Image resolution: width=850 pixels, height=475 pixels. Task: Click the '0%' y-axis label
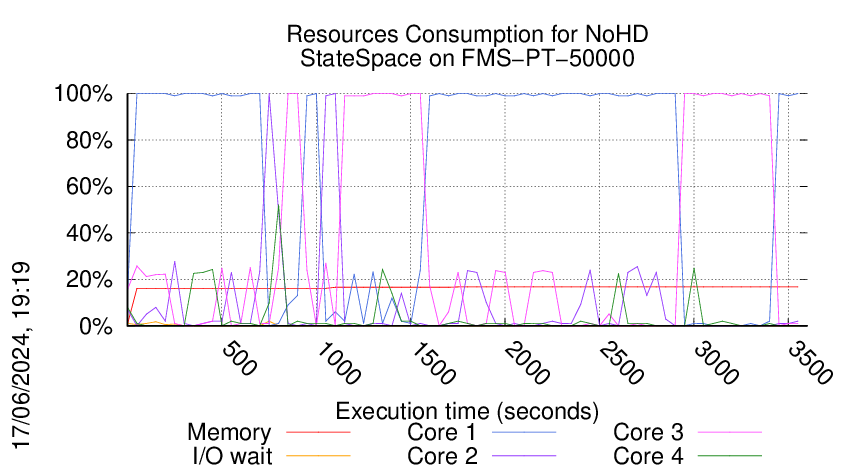click(96, 326)
